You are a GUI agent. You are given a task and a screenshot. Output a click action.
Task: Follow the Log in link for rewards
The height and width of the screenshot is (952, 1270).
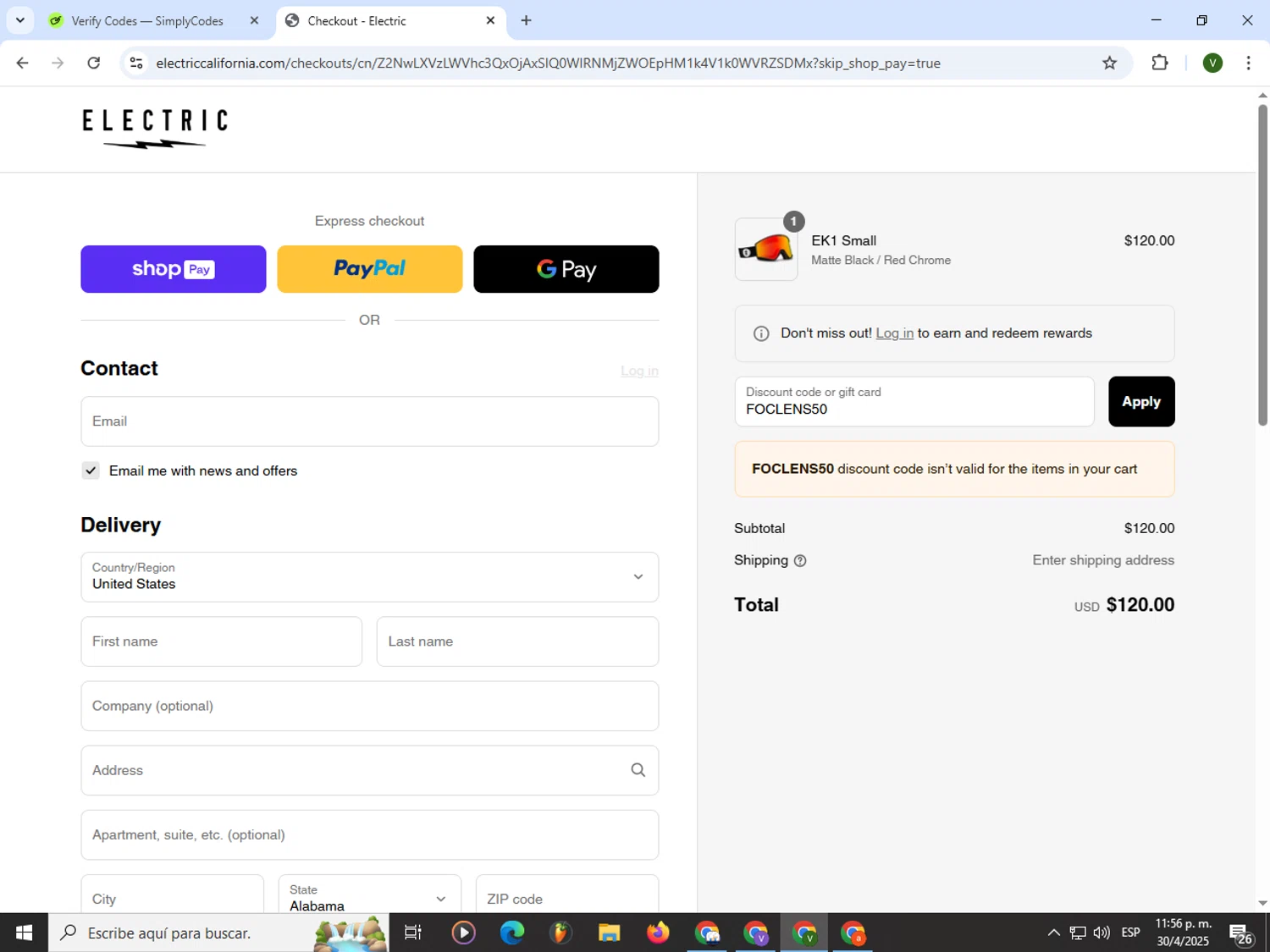coord(894,333)
